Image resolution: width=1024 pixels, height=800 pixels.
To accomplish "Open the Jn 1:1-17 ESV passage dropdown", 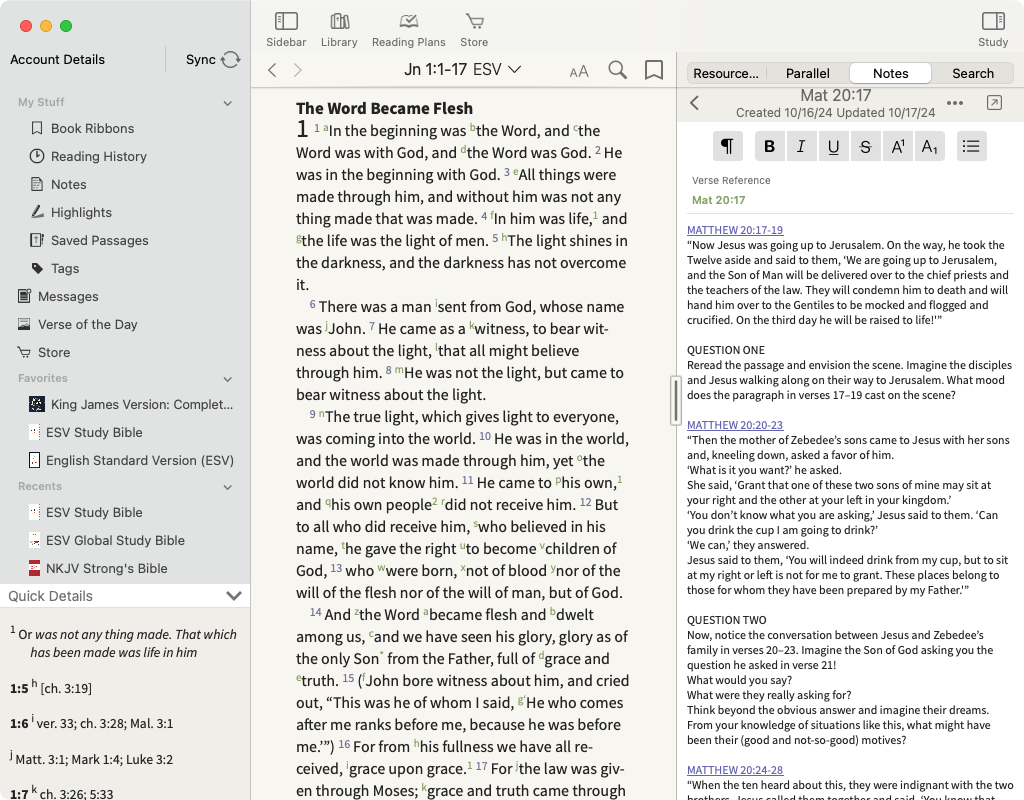I will 462,70.
